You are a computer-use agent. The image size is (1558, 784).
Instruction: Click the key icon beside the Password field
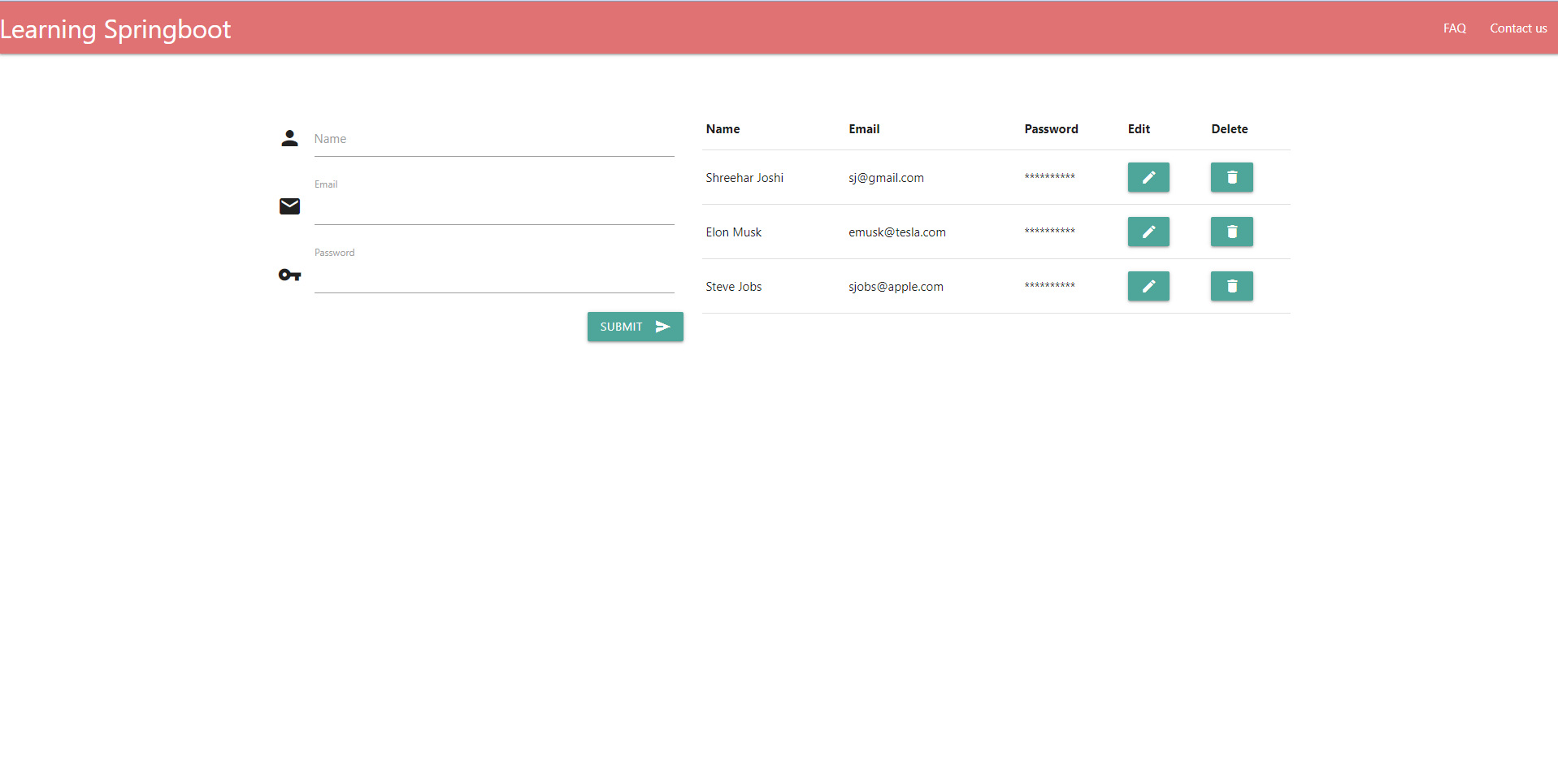(289, 275)
